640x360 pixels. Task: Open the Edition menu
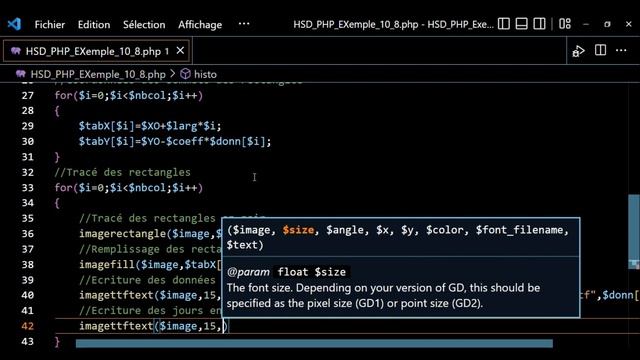click(x=94, y=24)
